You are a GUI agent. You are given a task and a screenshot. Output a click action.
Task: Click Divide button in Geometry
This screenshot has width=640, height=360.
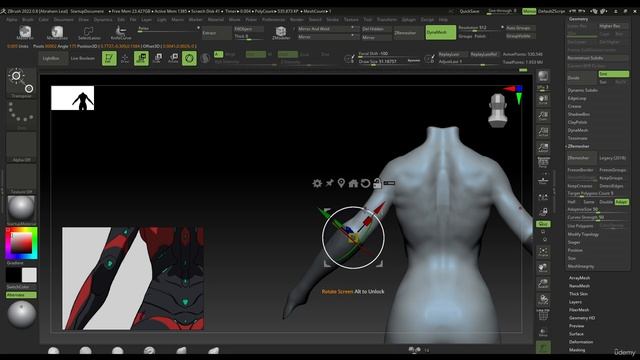click(x=582, y=78)
